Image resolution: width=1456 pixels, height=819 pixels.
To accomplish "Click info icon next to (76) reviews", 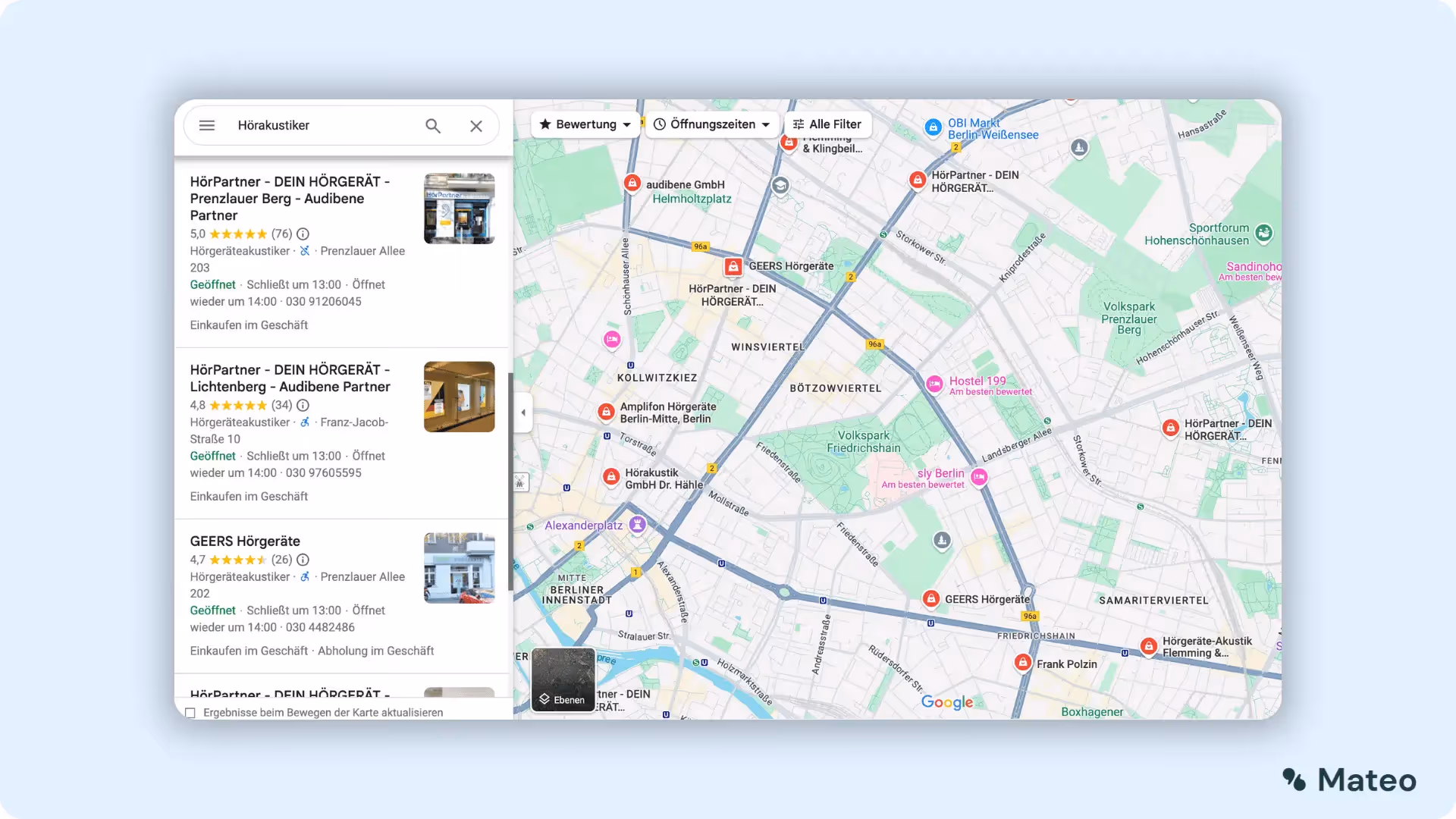I will tap(303, 234).
